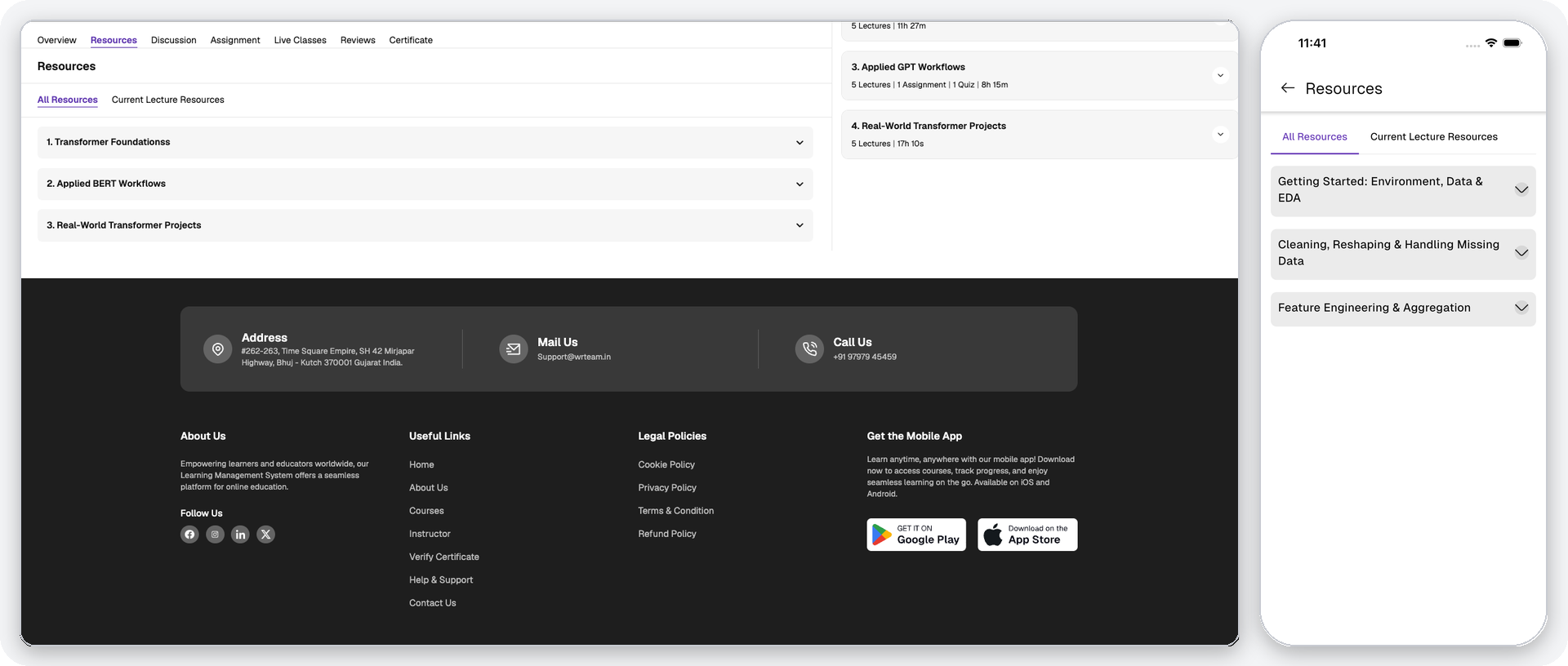The height and width of the screenshot is (666, 1568).
Task: Open the Courses footer link
Action: tap(426, 511)
